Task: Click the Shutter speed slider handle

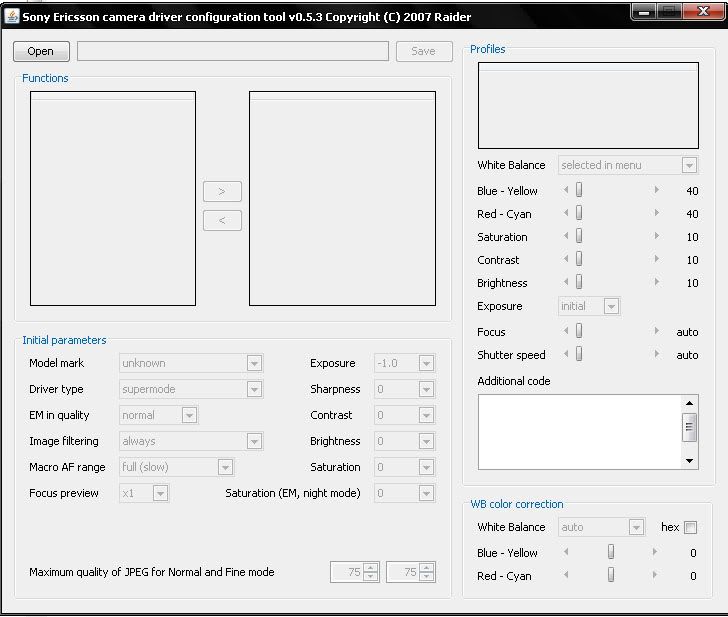Action: 579,354
